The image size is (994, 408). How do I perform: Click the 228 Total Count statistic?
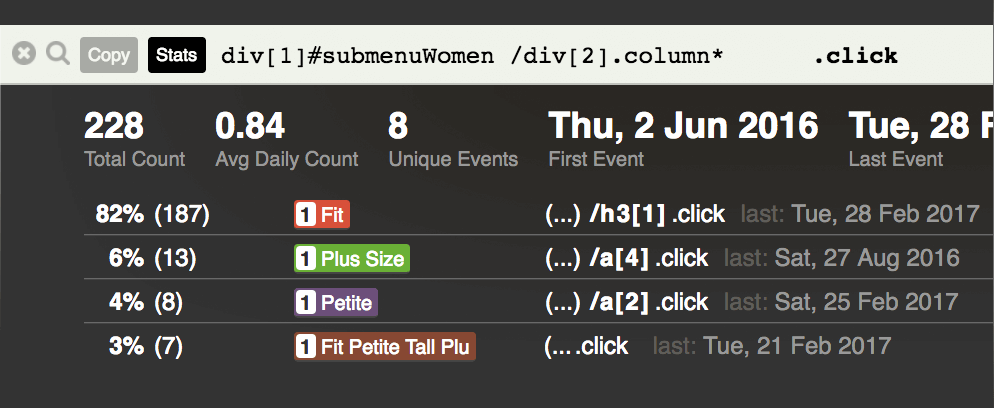134,139
